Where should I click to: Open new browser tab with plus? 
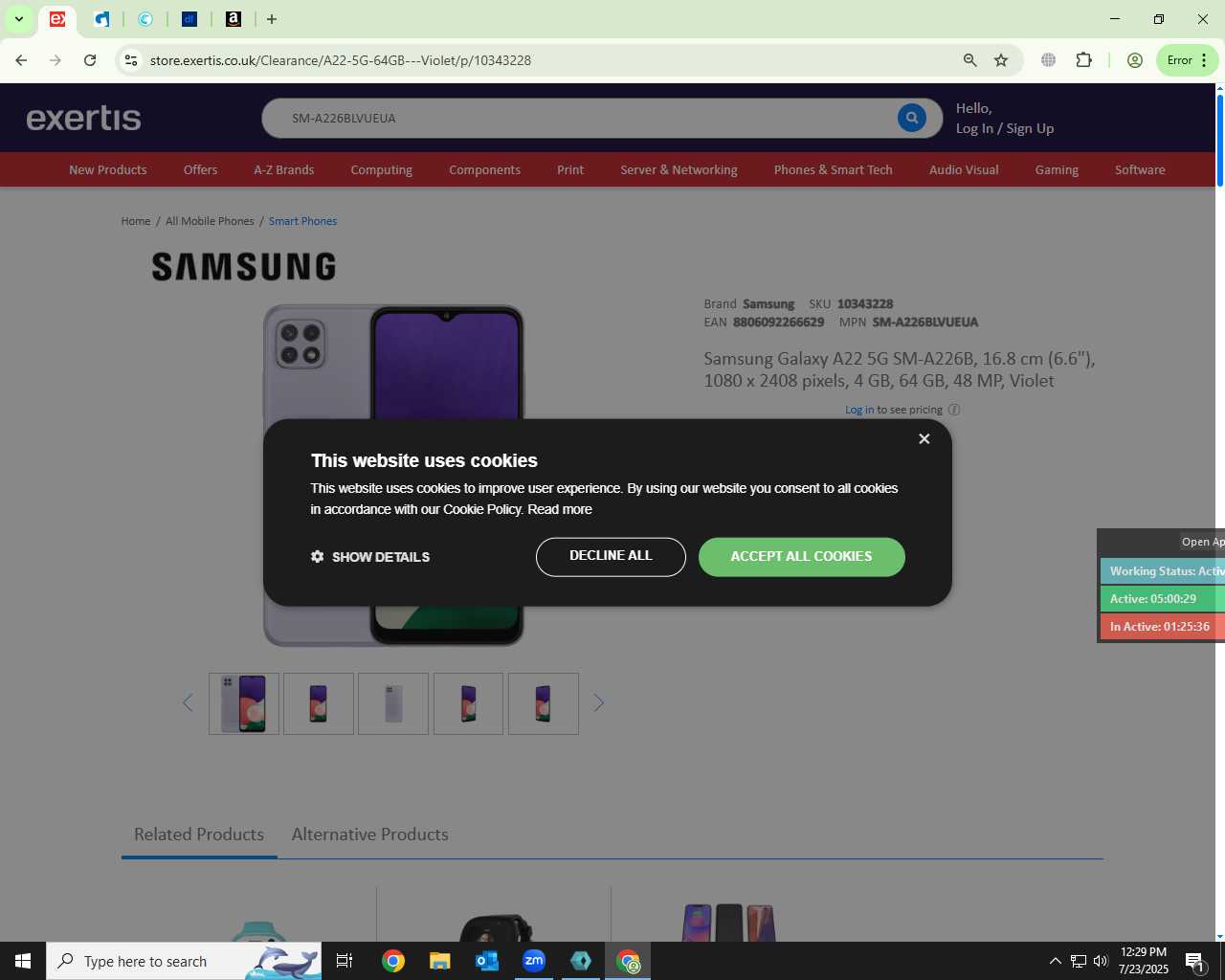pyautogui.click(x=272, y=19)
